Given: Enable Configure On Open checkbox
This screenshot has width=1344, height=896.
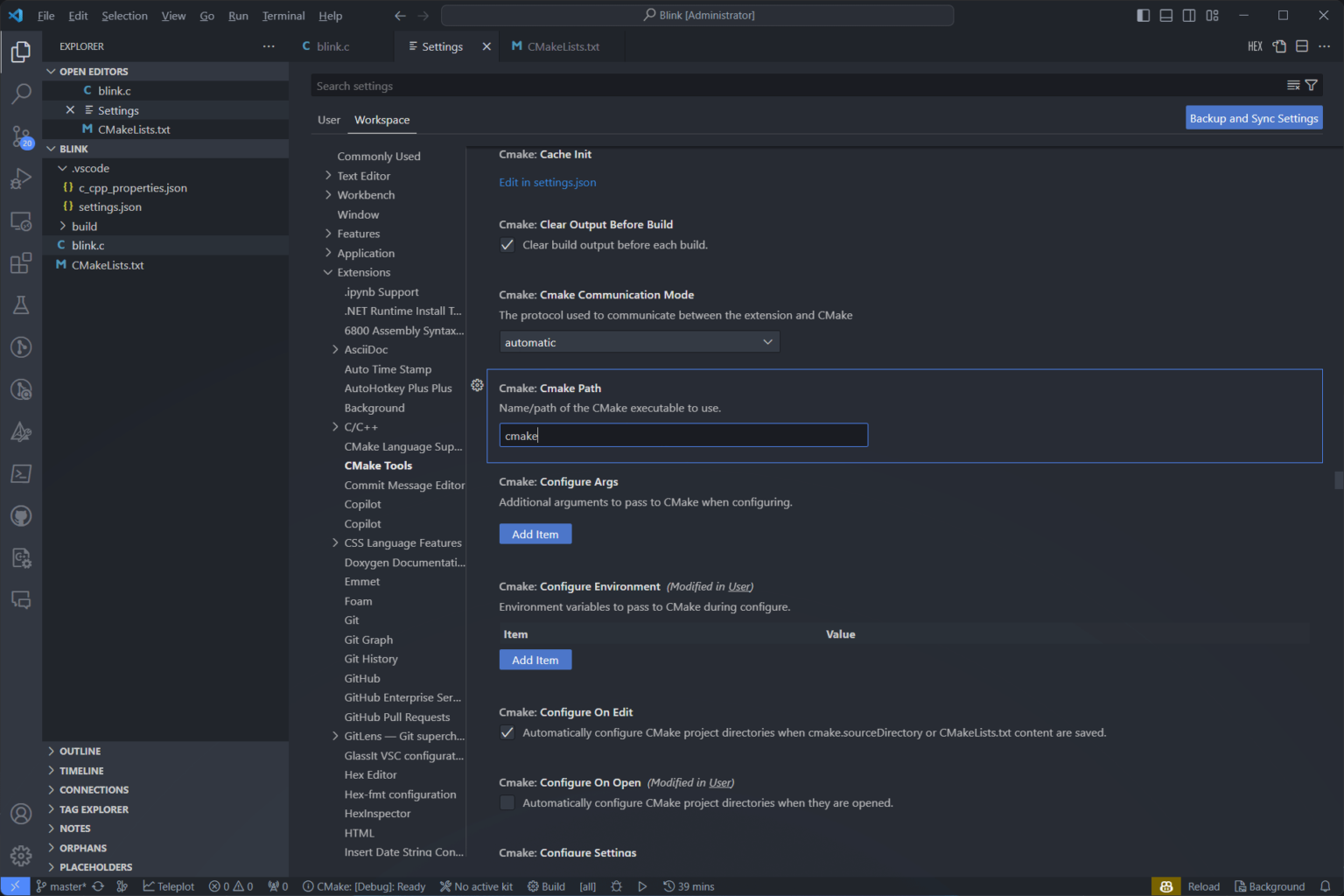Looking at the screenshot, I should click(507, 802).
